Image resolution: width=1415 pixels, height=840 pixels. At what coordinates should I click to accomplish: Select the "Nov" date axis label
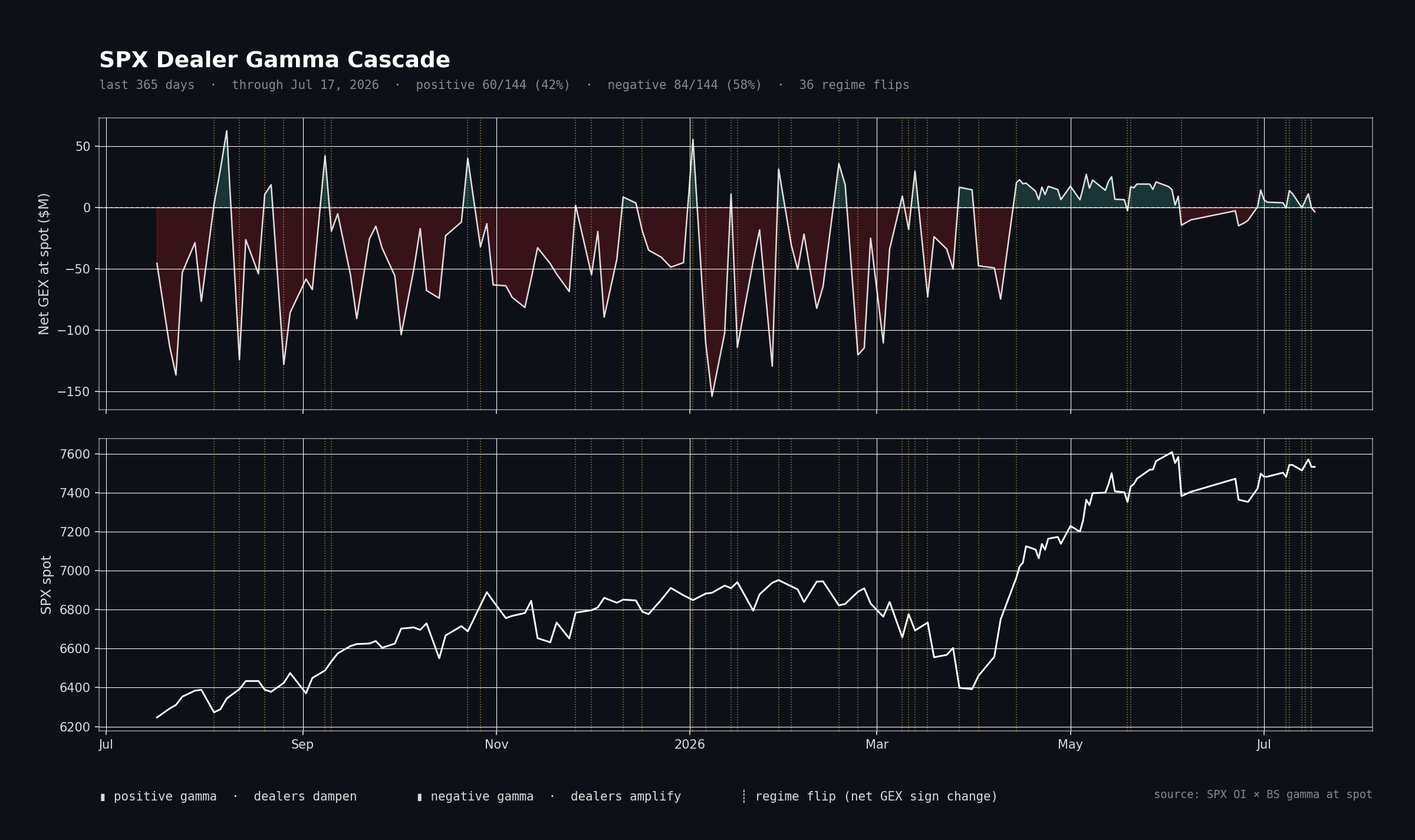click(x=496, y=745)
